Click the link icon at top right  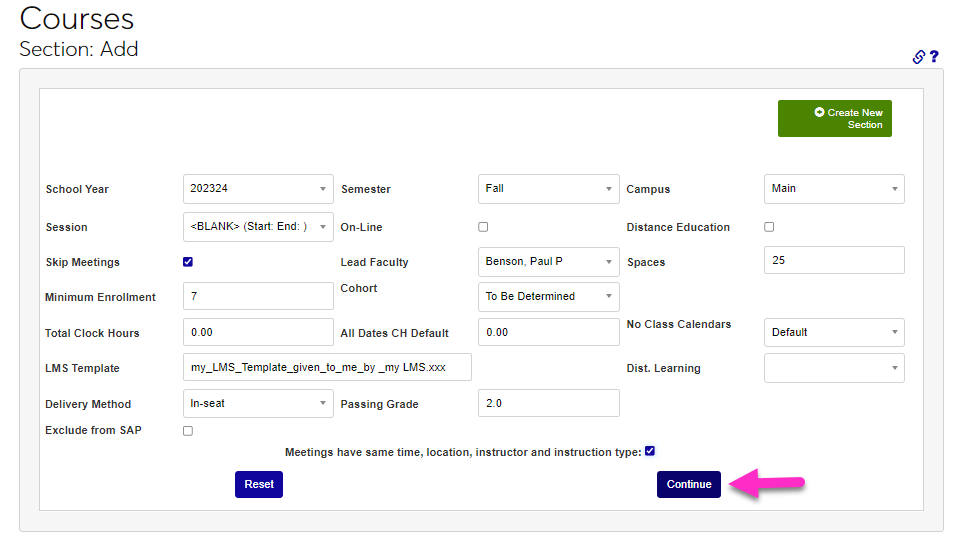click(919, 57)
